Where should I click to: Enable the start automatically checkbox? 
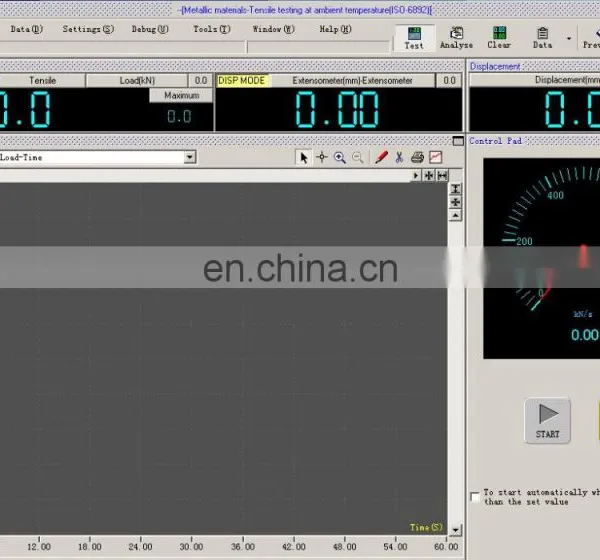pyautogui.click(x=474, y=497)
